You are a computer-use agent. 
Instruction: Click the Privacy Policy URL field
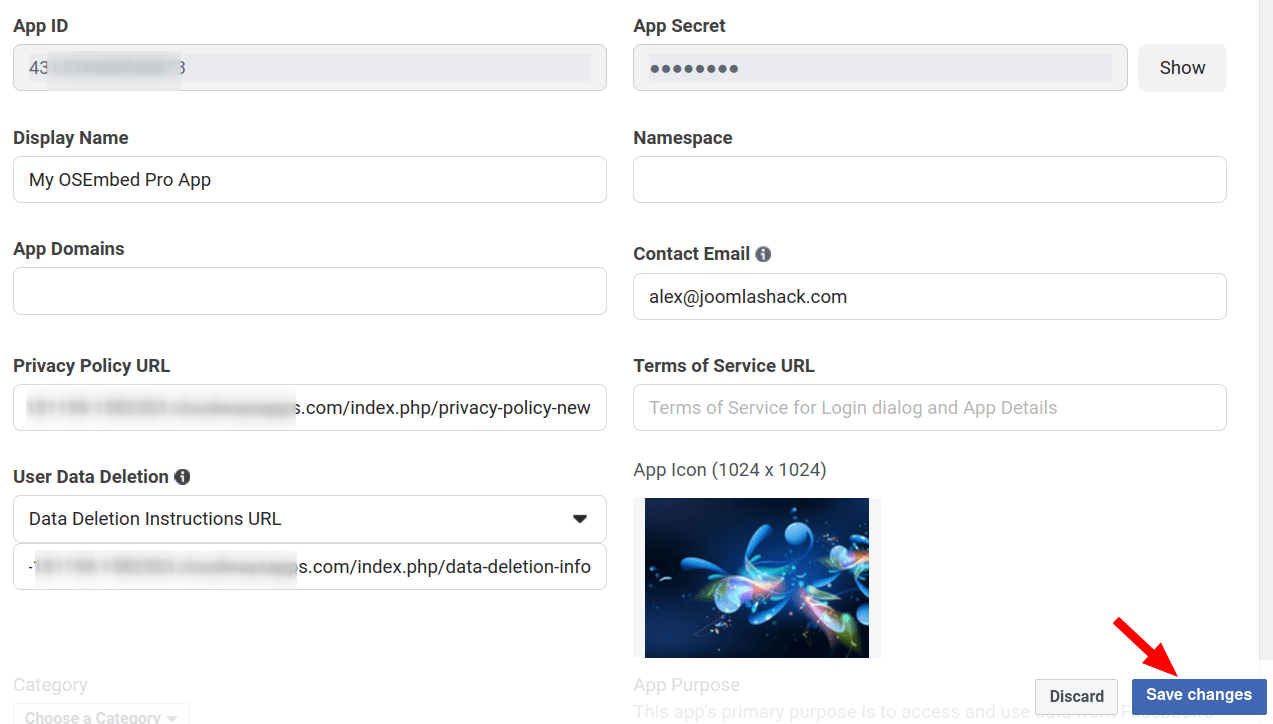[x=309, y=408]
